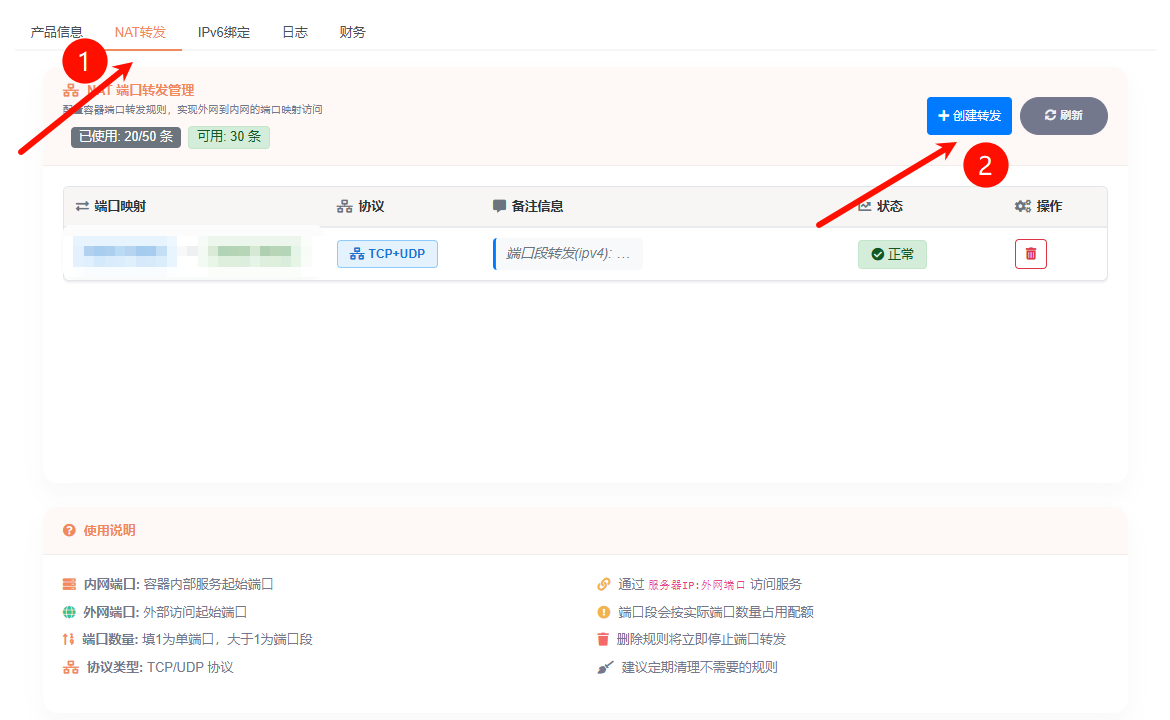Open the IPv6绑定 tab
This screenshot has width=1170, height=720.
pyautogui.click(x=224, y=32)
